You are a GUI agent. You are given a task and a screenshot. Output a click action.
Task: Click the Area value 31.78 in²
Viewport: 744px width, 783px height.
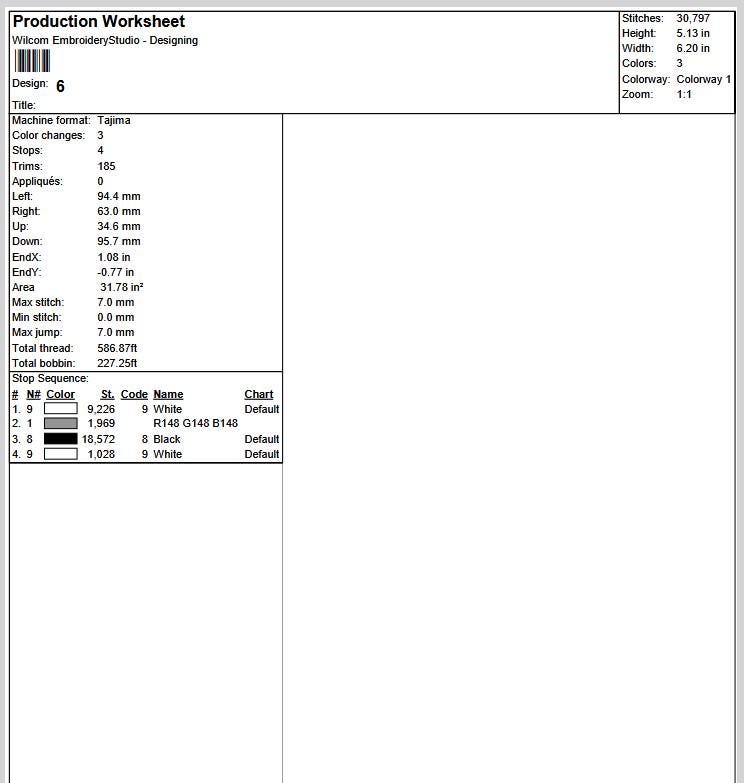pos(122,287)
